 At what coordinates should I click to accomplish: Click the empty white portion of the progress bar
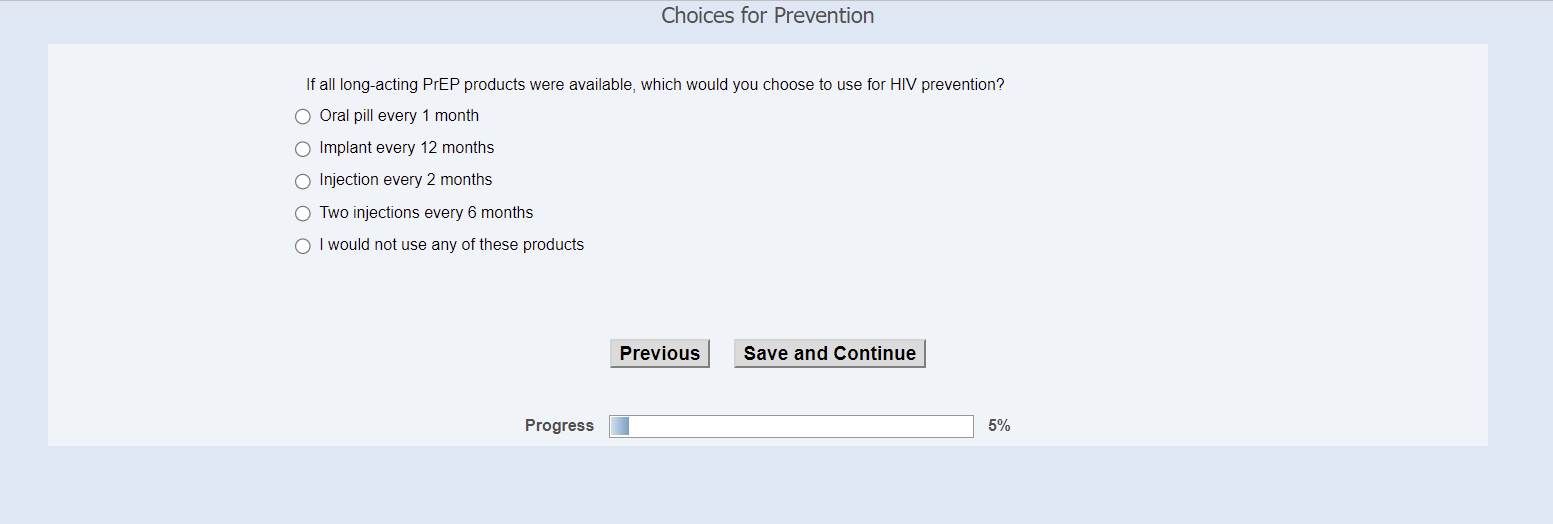click(800, 427)
